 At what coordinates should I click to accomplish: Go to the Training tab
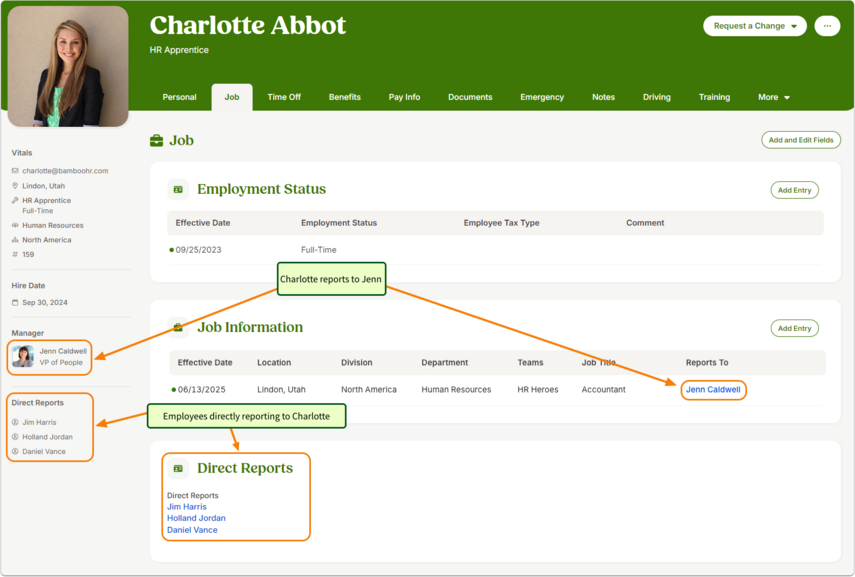pyautogui.click(x=714, y=97)
